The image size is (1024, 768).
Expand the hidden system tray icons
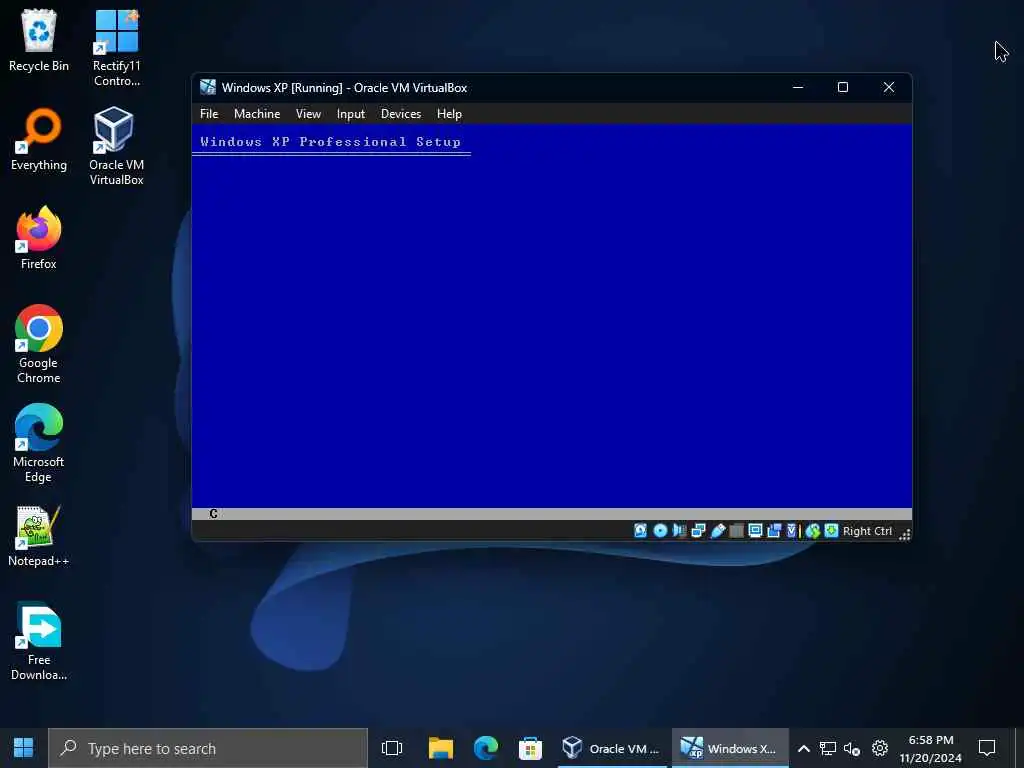pos(804,748)
